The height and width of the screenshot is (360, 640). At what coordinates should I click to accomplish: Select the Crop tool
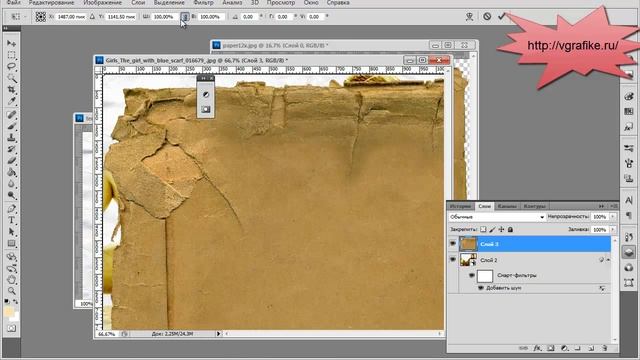pos(11,89)
